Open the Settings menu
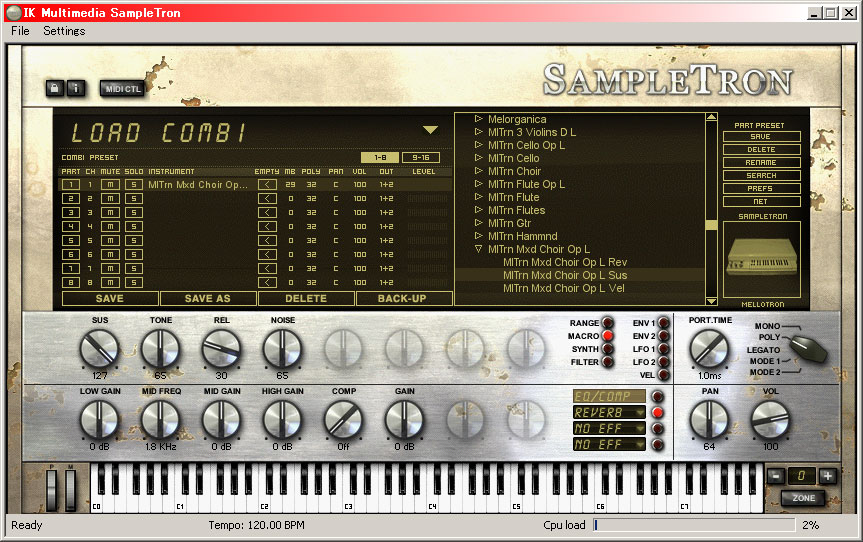Image resolution: width=863 pixels, height=542 pixels. [x=64, y=31]
